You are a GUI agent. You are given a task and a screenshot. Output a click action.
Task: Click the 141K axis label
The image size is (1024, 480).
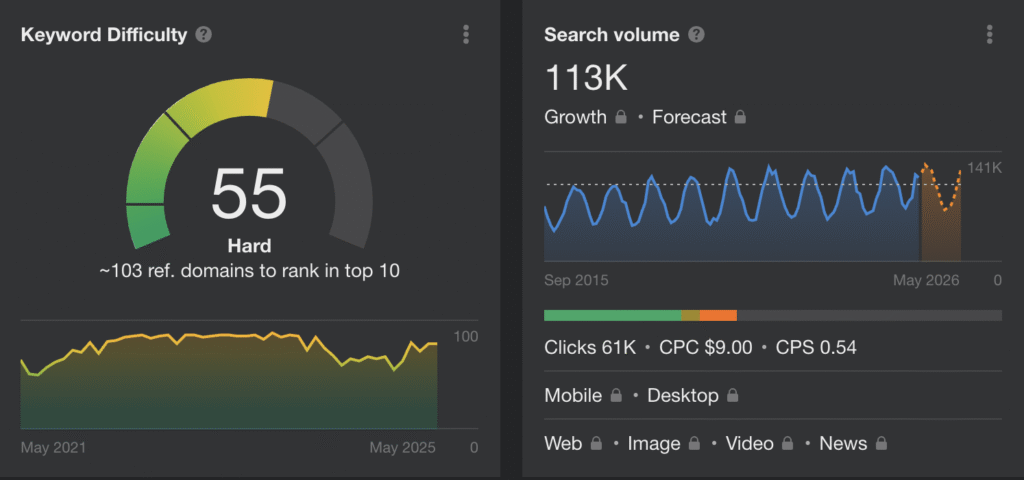[x=984, y=168]
